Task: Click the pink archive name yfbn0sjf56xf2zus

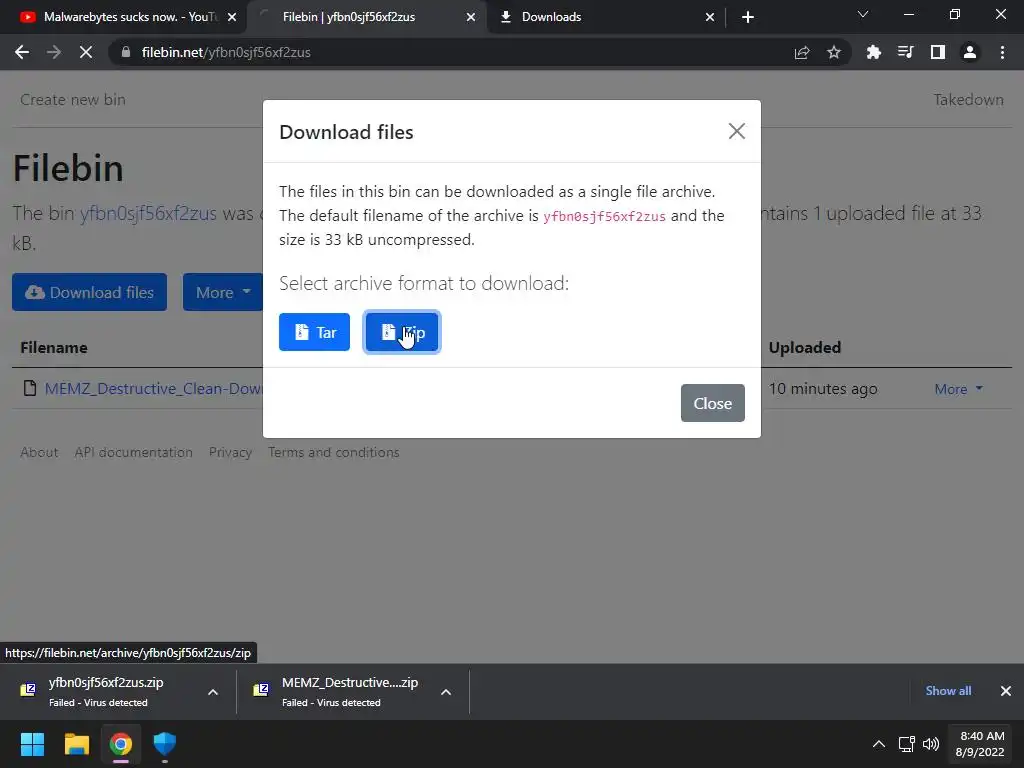Action: tap(604, 216)
